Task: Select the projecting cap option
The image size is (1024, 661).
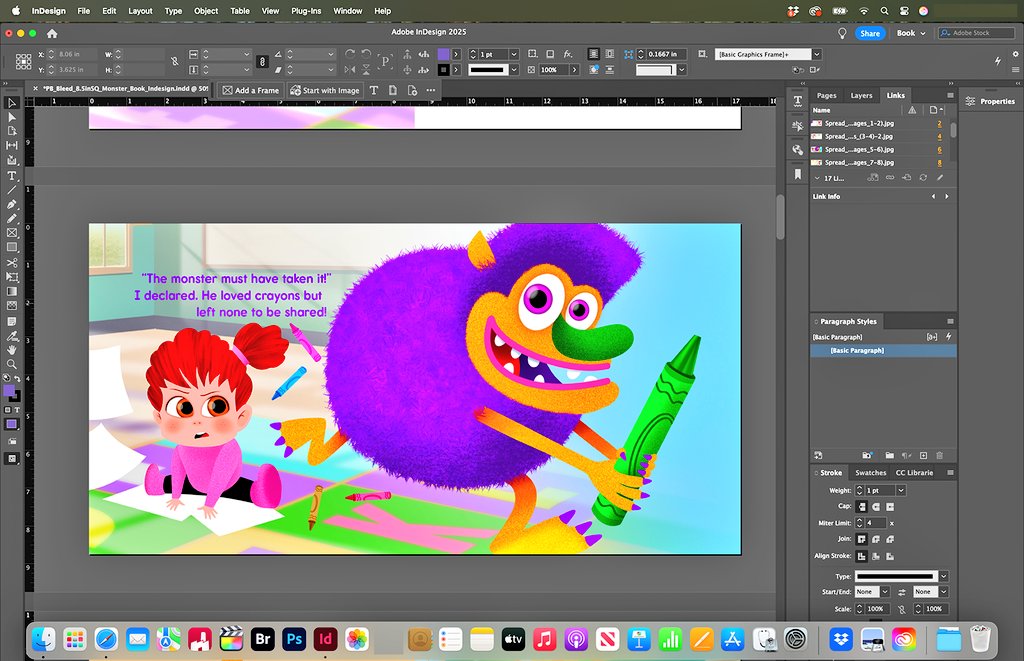Action: coord(890,507)
